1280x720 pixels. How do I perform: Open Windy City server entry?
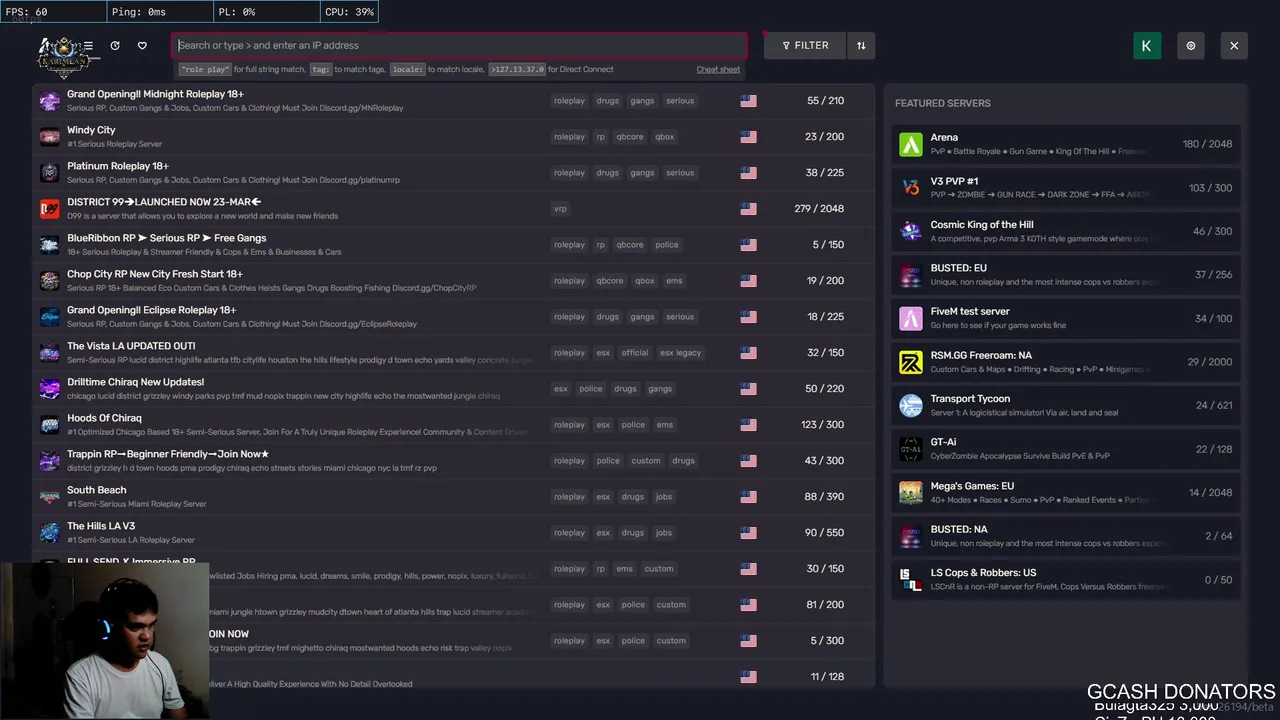coord(454,137)
